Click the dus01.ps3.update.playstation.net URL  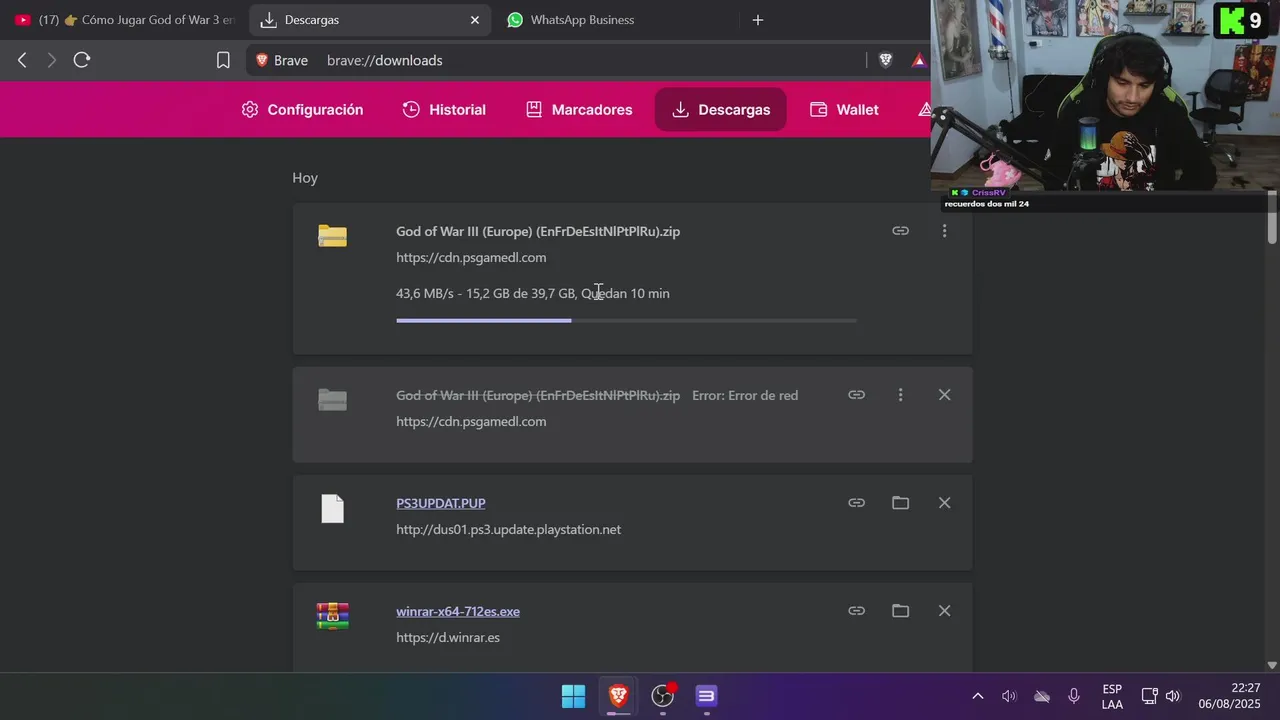click(x=508, y=529)
